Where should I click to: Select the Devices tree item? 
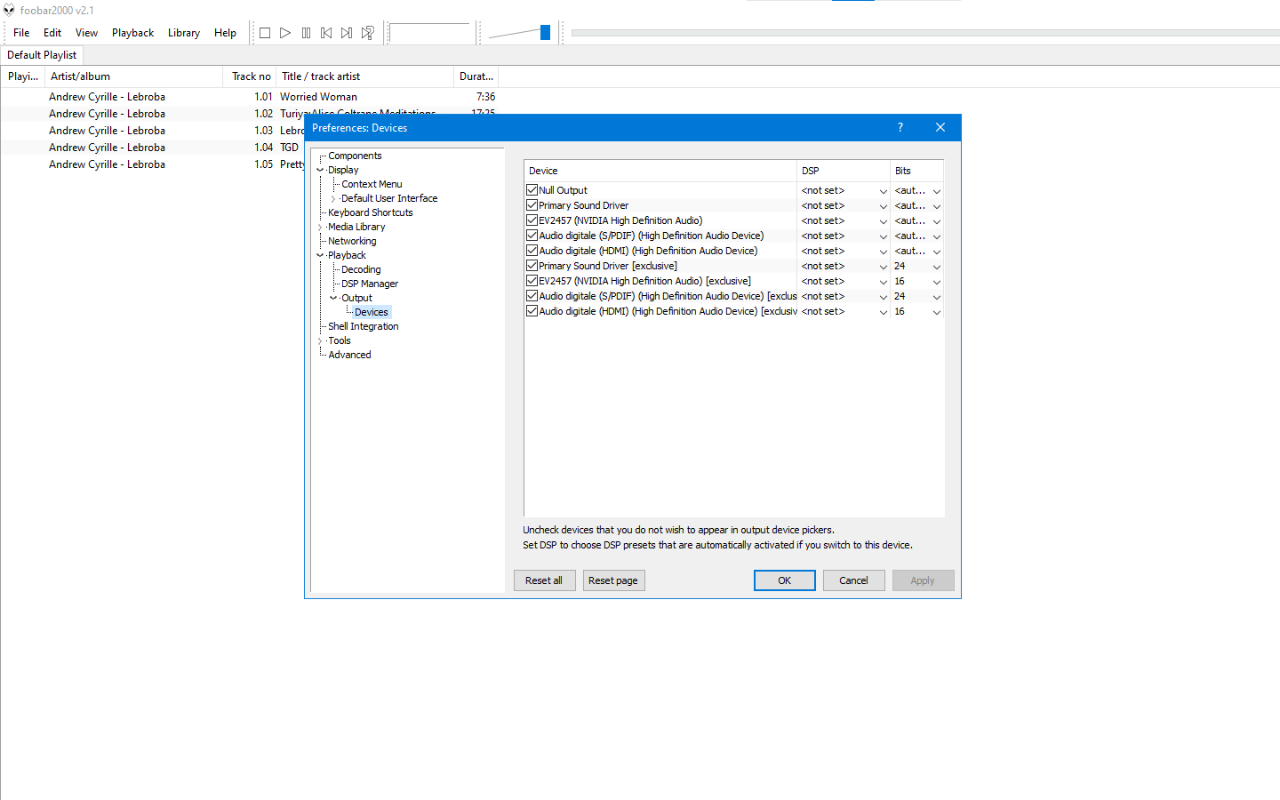pos(371,312)
